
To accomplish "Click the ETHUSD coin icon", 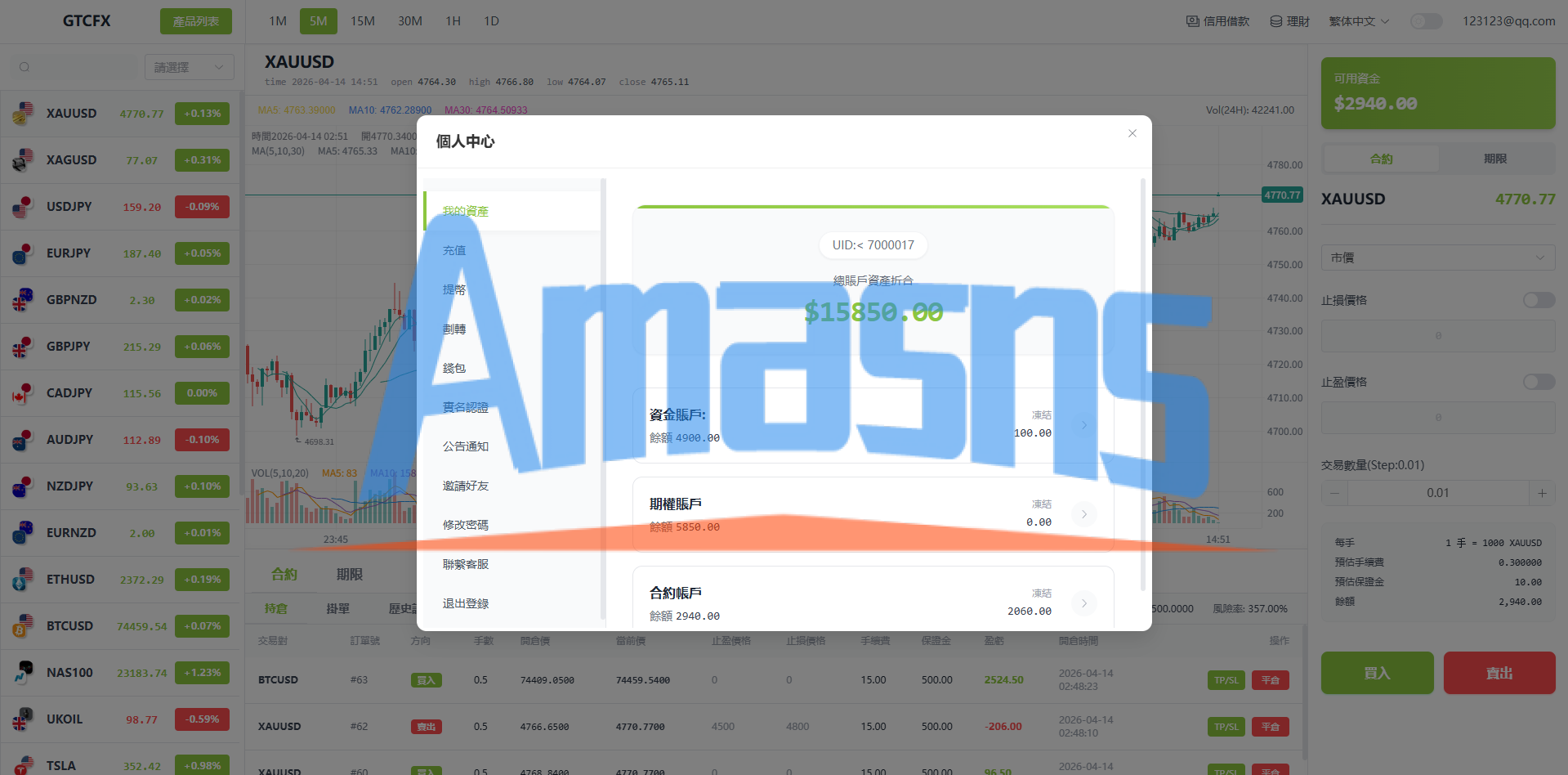I will 23,580.
